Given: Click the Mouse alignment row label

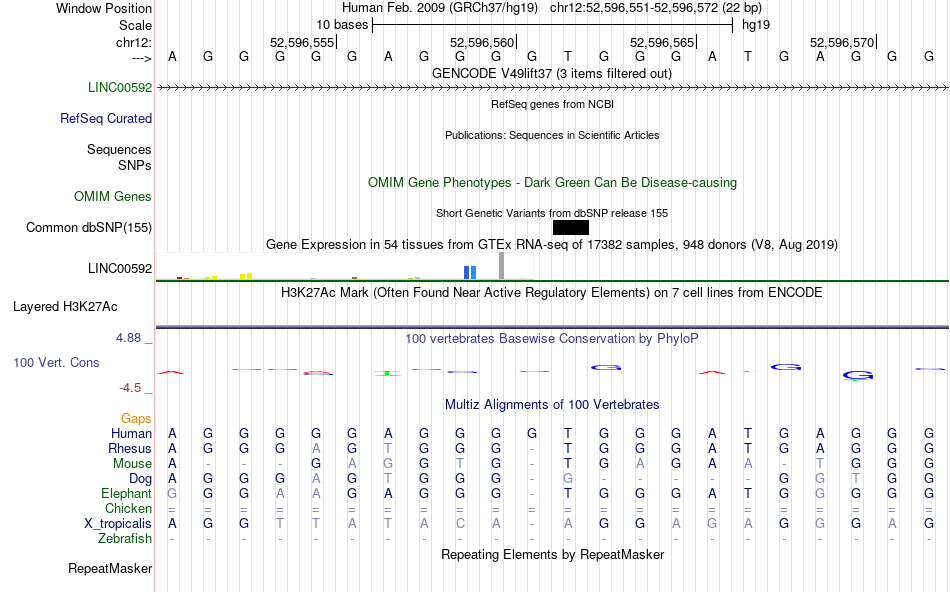Looking at the screenshot, I should (x=132, y=464).
